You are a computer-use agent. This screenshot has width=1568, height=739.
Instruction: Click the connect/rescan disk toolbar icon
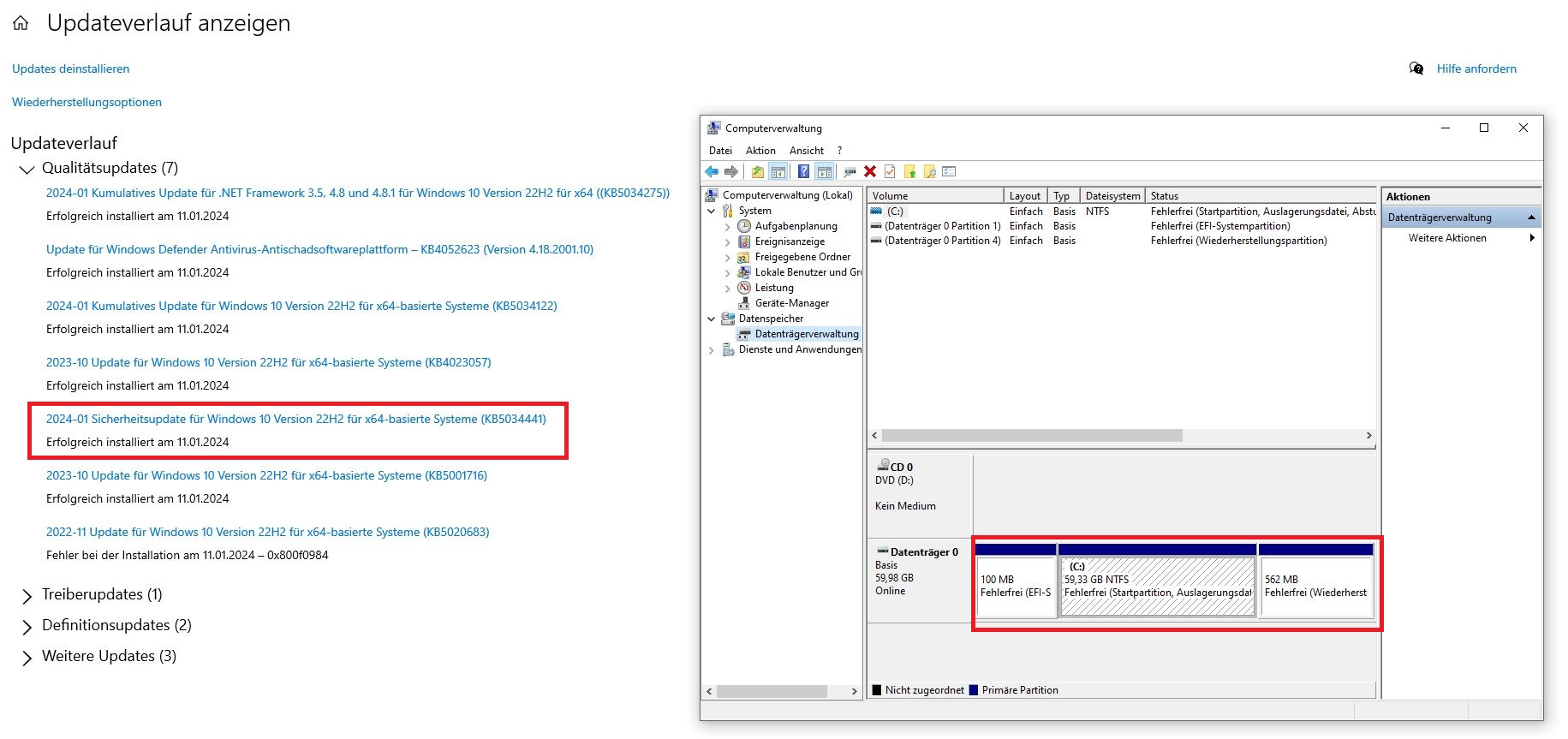850,172
